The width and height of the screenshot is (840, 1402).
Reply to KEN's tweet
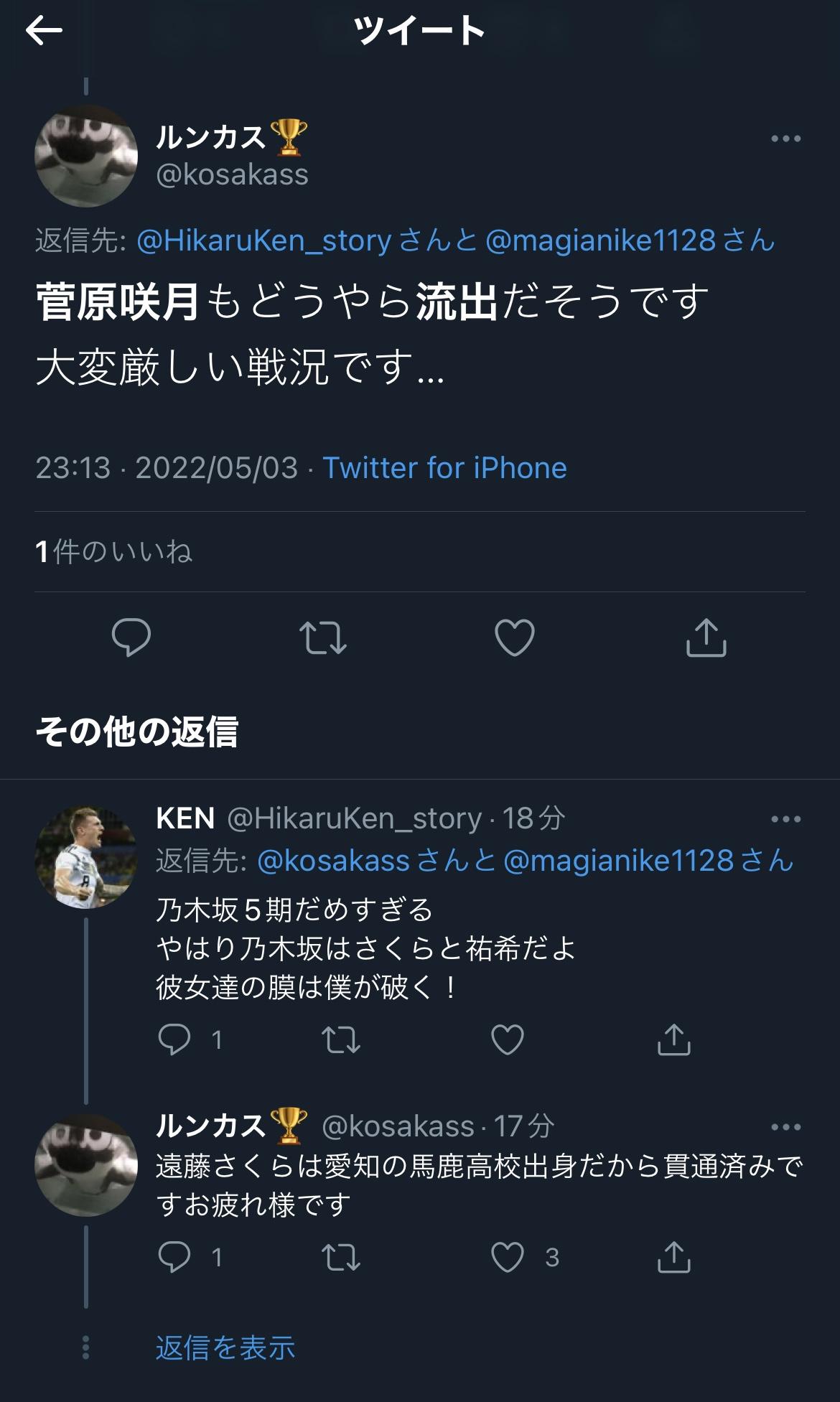coord(174,1039)
